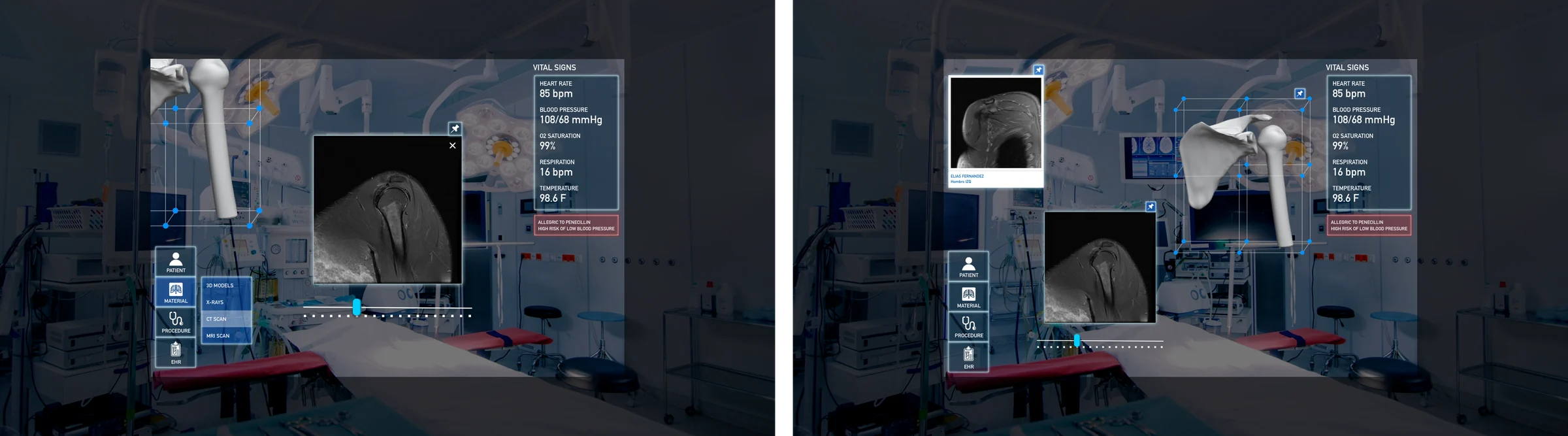The image size is (1568, 436).
Task: Click '108/68 mmHg' blood pressure in right screen
Action: pos(1364,120)
